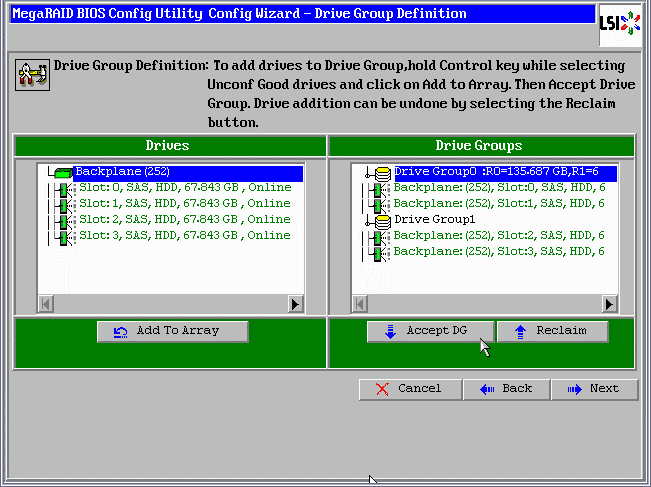Go to the Next wizard step

pyautogui.click(x=594, y=389)
